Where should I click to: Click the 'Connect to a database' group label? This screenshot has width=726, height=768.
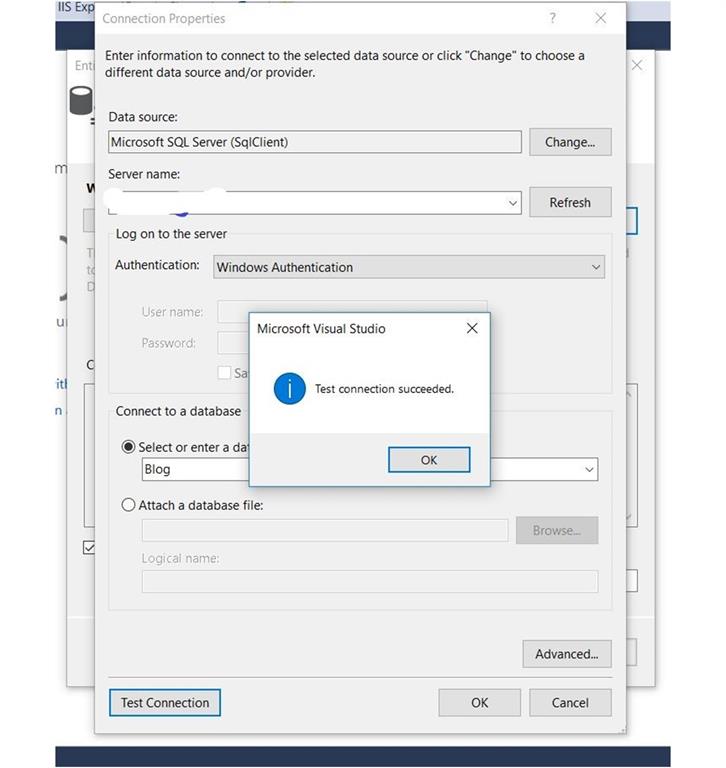click(x=178, y=411)
